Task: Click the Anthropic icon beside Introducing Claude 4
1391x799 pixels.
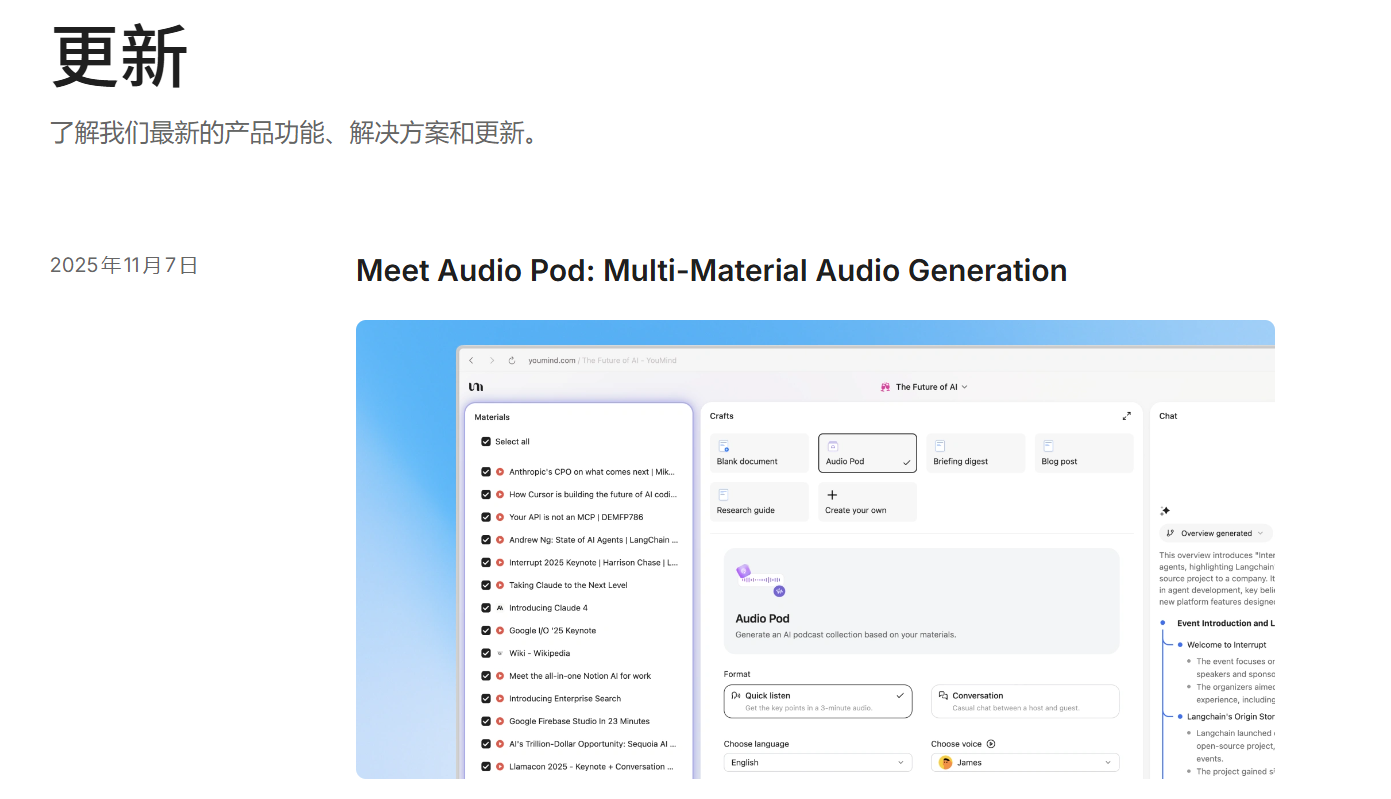Action: 500,608
